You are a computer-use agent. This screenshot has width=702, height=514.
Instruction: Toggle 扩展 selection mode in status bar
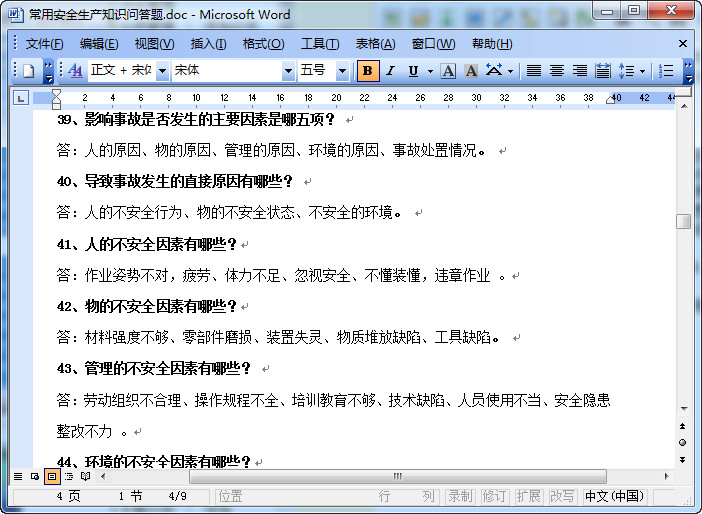[528, 496]
